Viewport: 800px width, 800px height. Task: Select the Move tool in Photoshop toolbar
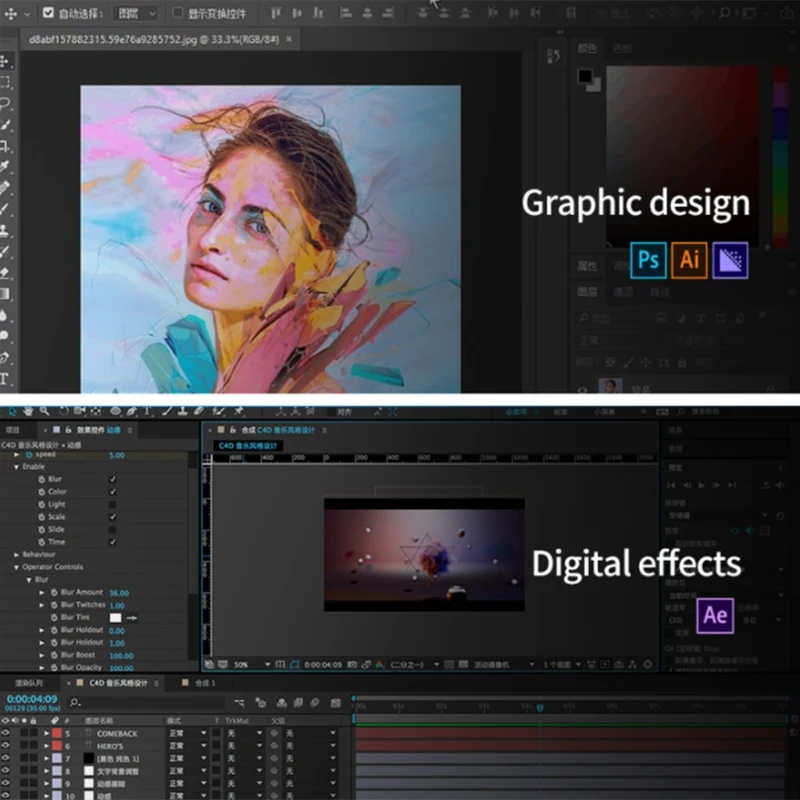(x=6, y=61)
